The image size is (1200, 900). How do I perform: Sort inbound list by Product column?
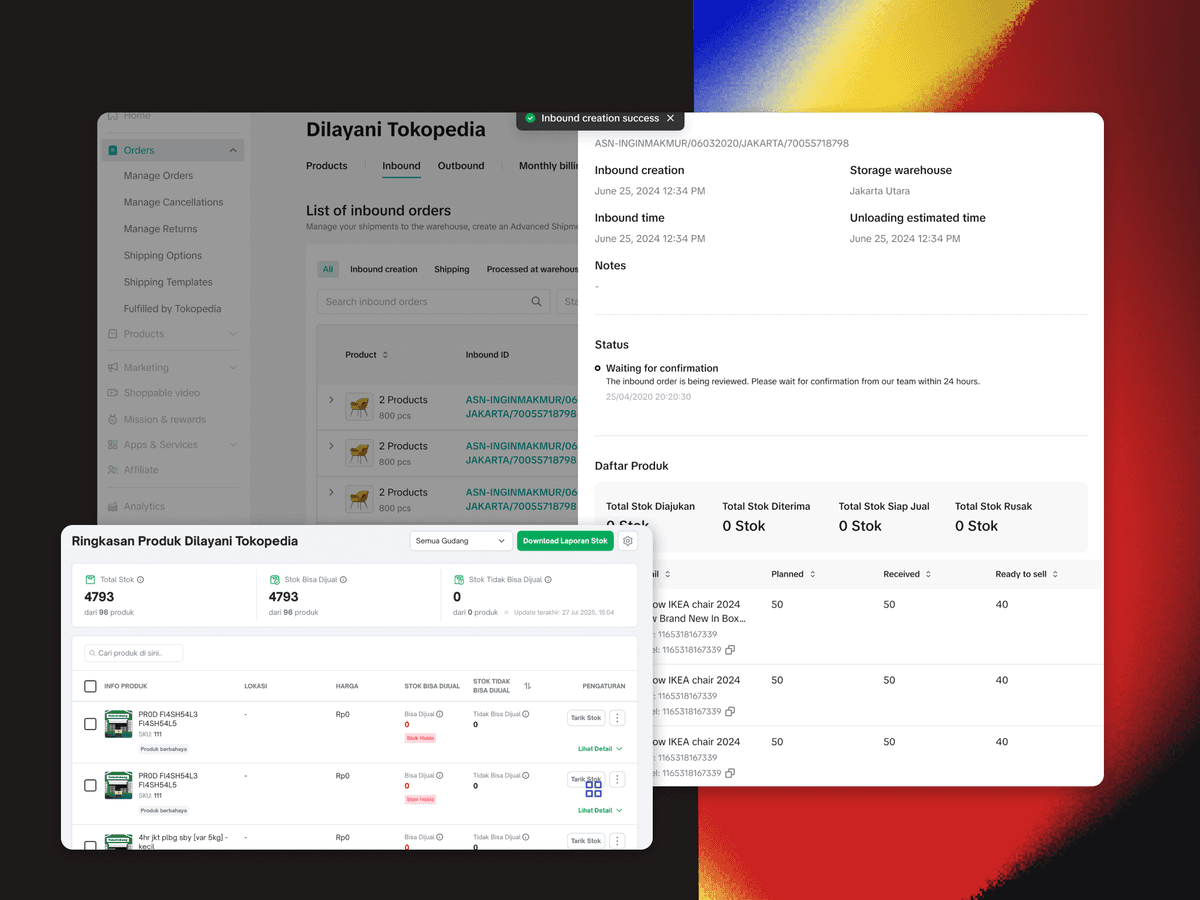click(x=385, y=355)
